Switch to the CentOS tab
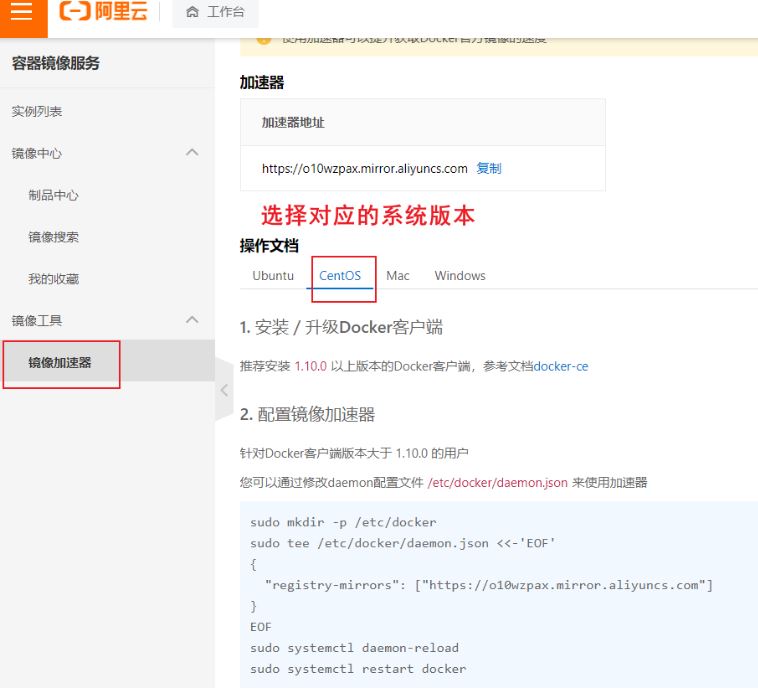This screenshot has width=758, height=690. coord(340,276)
